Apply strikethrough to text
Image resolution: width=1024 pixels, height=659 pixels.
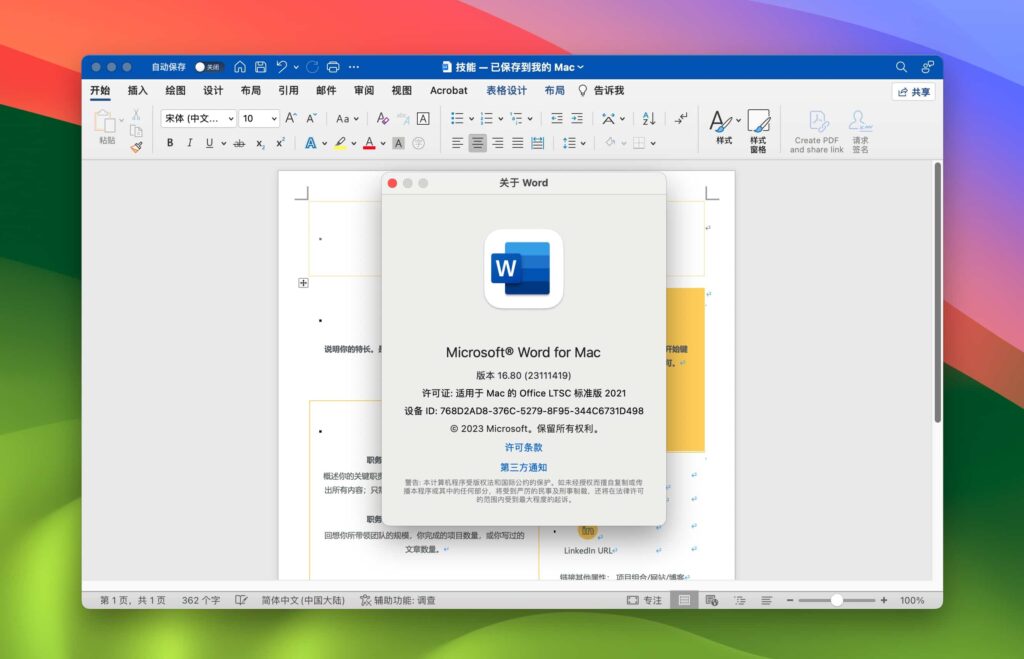pos(239,142)
